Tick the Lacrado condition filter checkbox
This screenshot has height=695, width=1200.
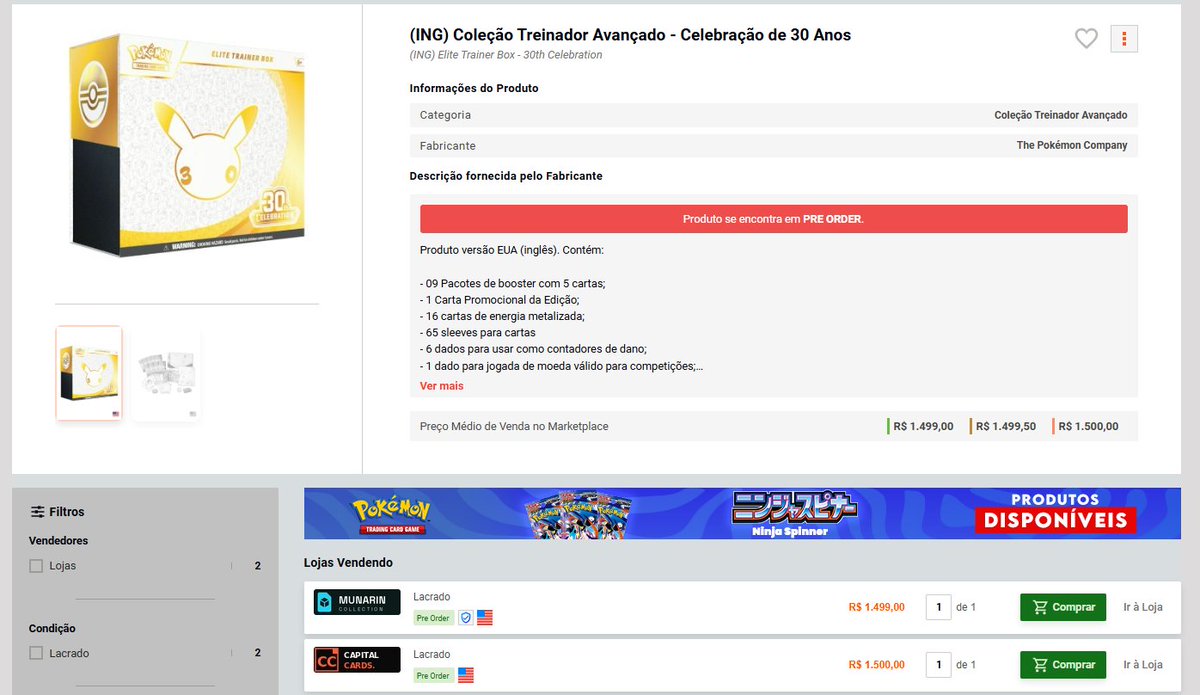(36, 653)
